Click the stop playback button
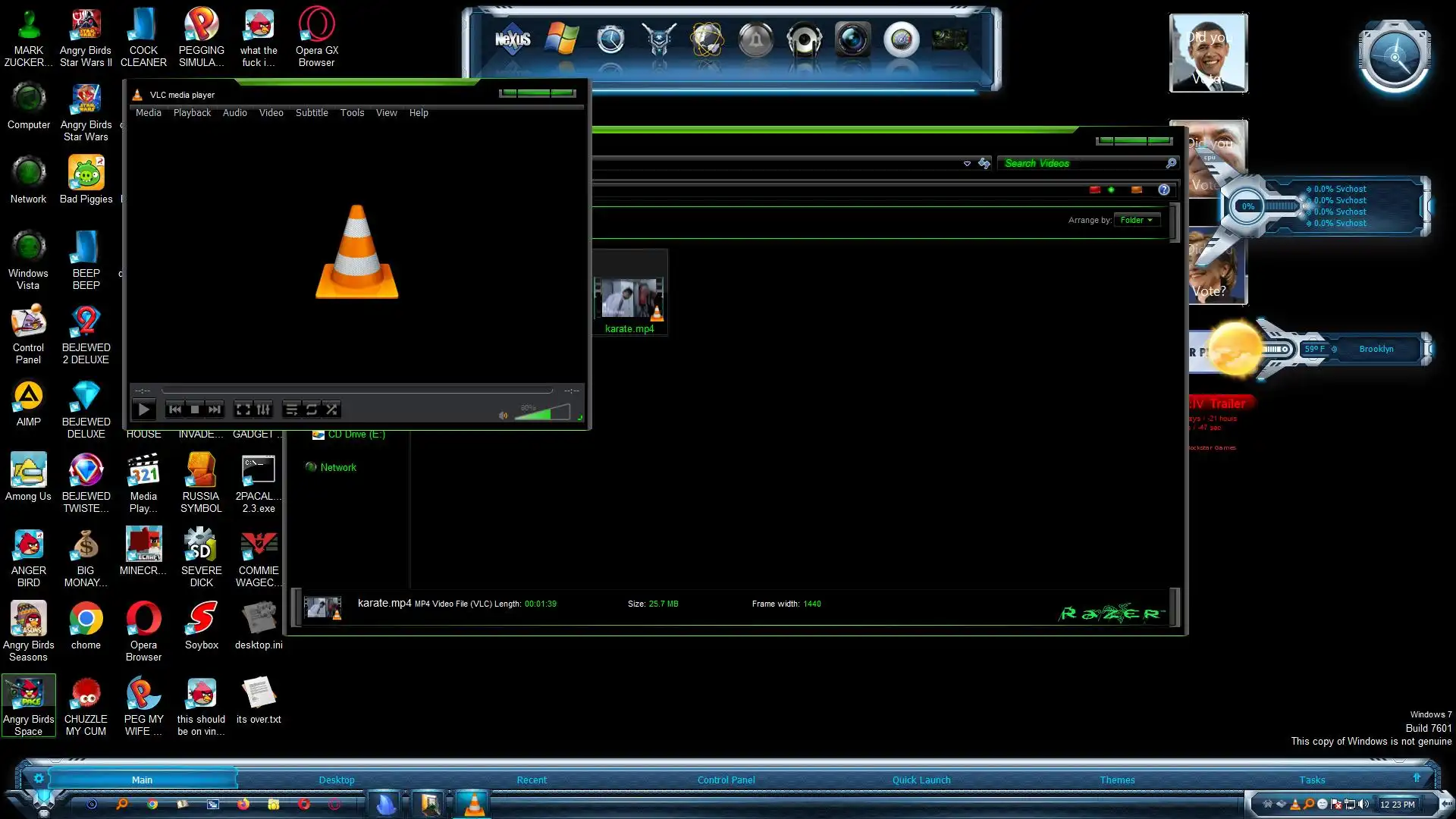This screenshot has height=819, width=1456. 195,409
